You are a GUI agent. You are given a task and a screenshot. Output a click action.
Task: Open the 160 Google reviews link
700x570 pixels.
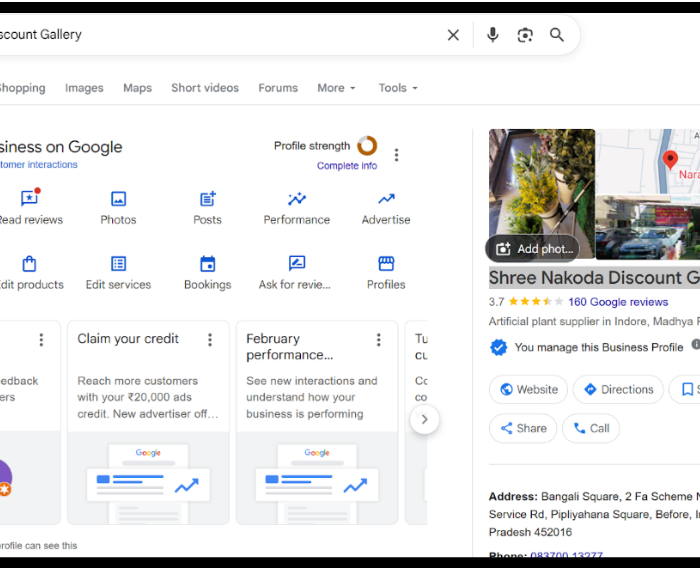click(x=617, y=302)
